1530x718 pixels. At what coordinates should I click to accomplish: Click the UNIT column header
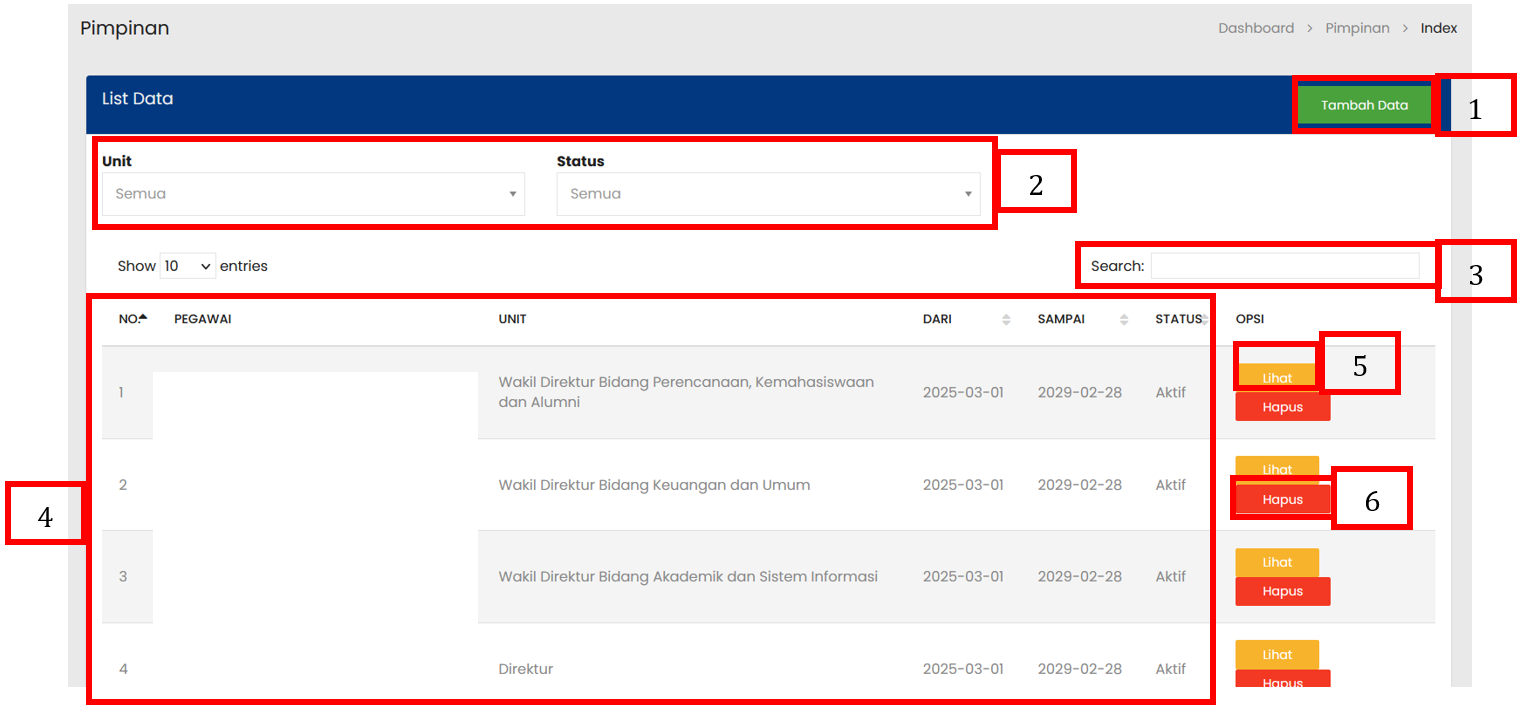(512, 320)
